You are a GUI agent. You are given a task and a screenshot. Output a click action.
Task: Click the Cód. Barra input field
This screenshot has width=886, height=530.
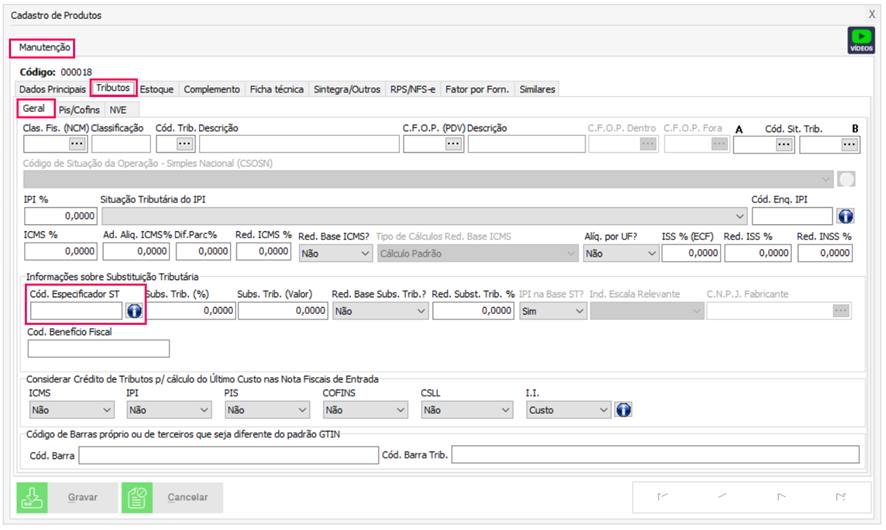pyautogui.click(x=228, y=456)
